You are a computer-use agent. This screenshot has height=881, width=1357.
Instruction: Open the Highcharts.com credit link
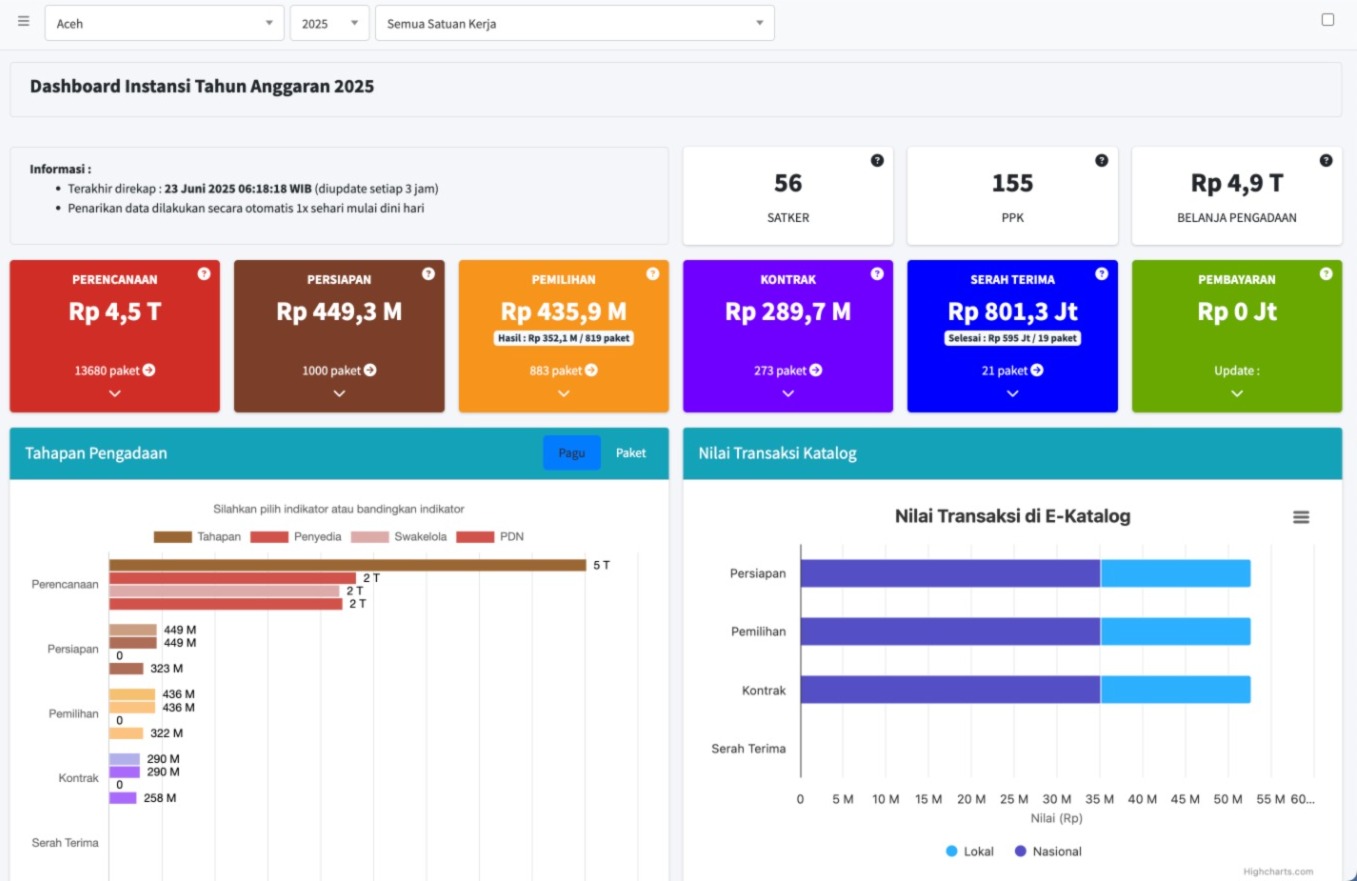click(x=1278, y=871)
